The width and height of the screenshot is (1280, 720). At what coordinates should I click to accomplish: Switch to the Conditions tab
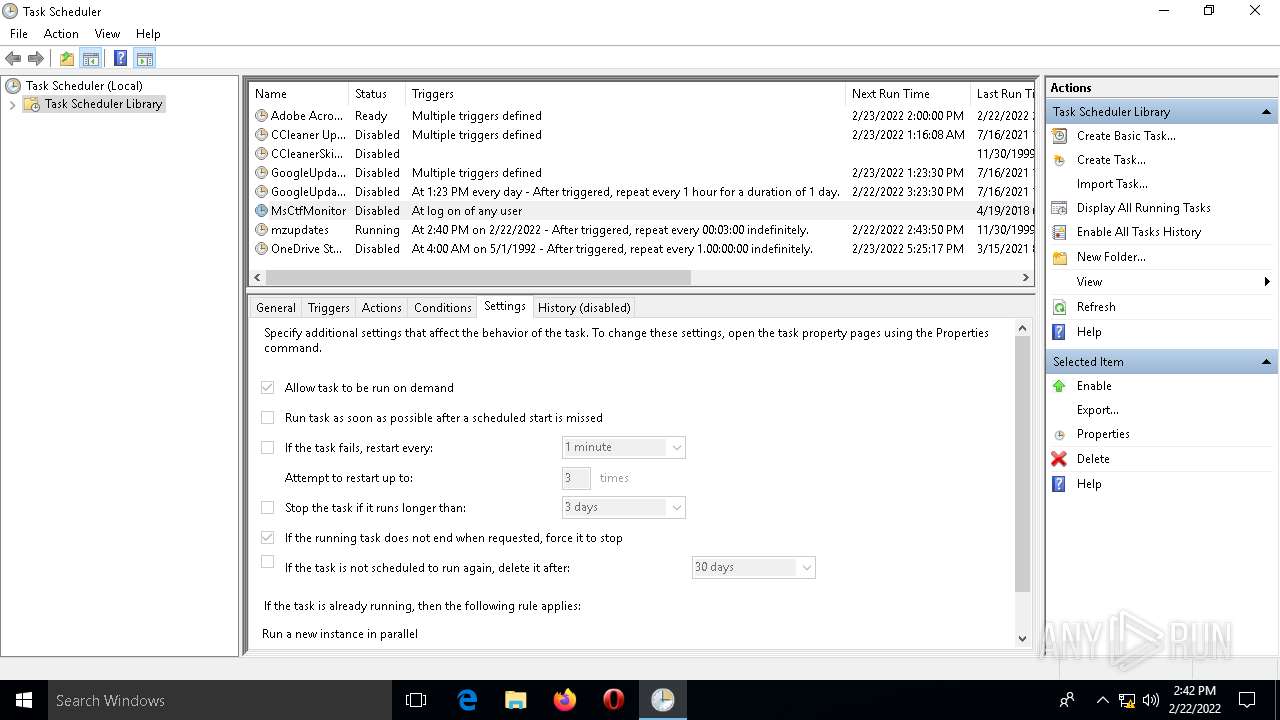pos(443,308)
